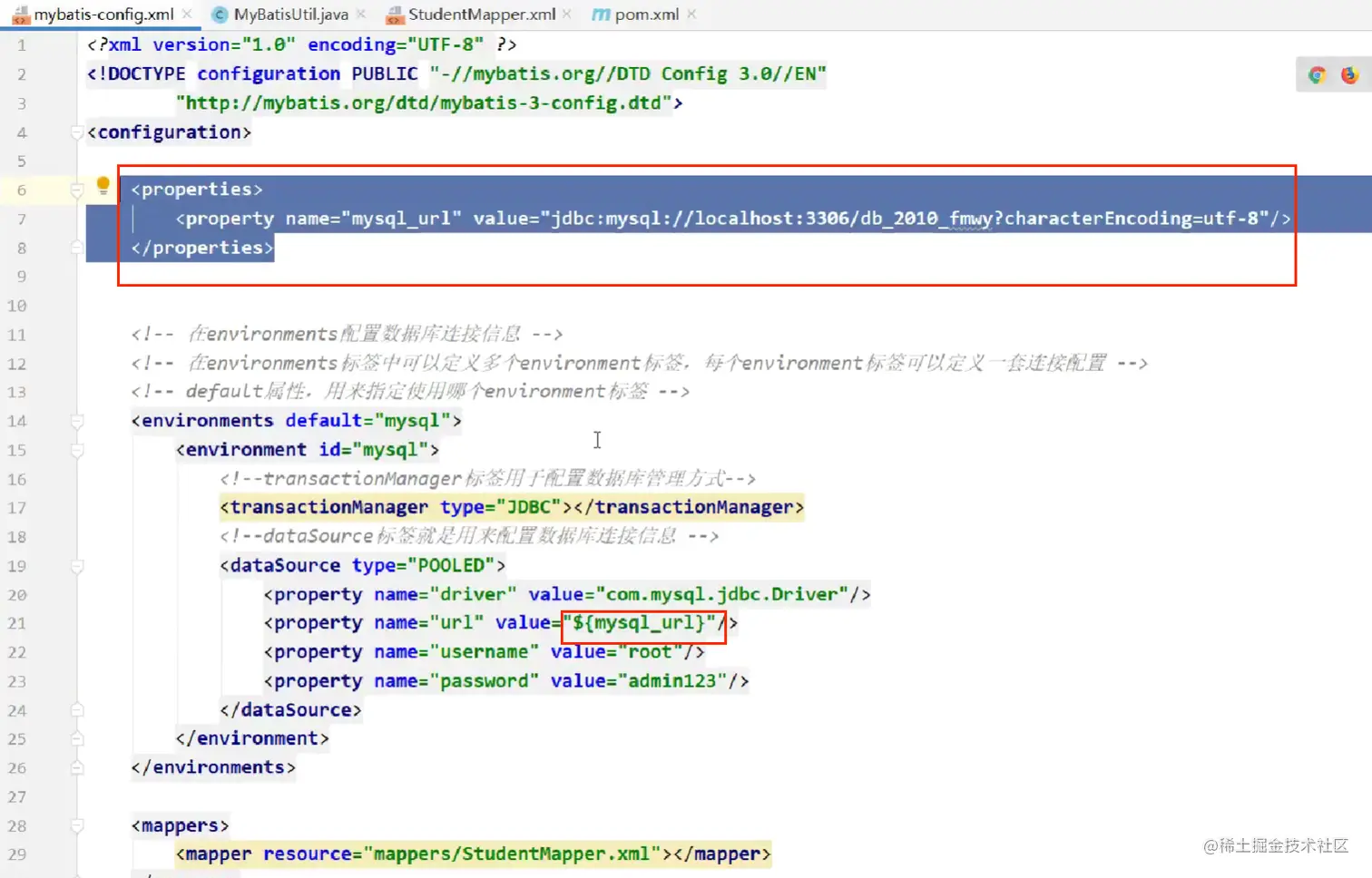
Task: Click the ${mysql_url} placeholder value
Action: [639, 623]
